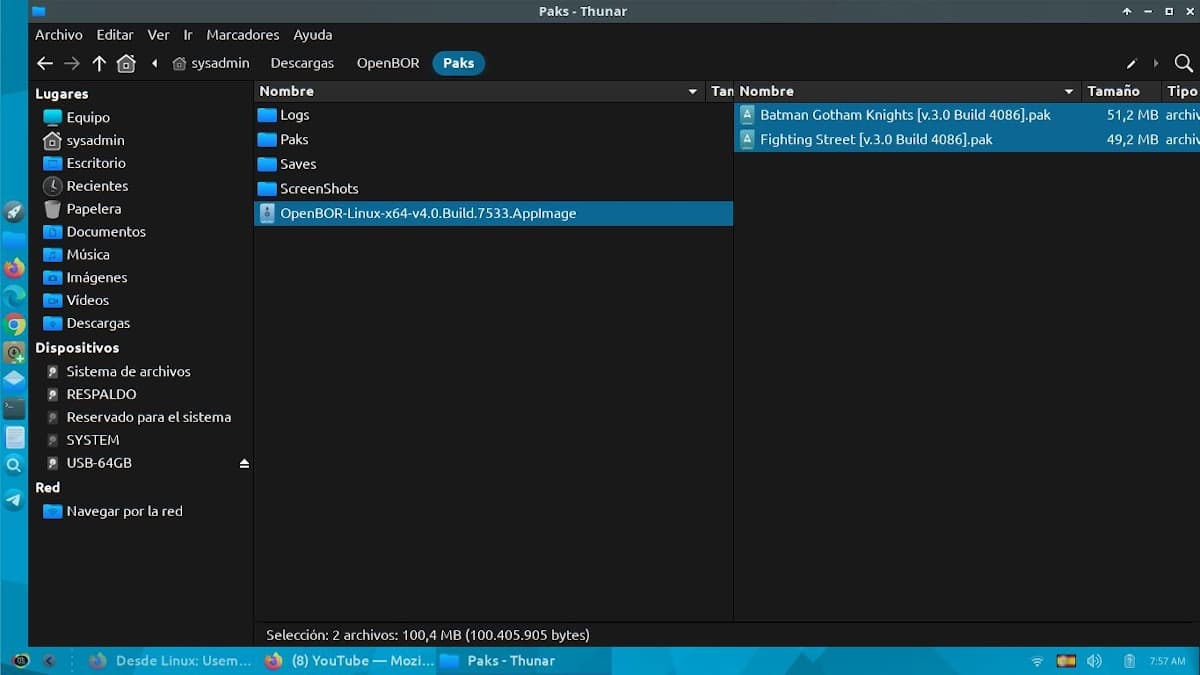1200x675 pixels.
Task: Launch the rocket app in the dock
Action: pyautogui.click(x=14, y=211)
